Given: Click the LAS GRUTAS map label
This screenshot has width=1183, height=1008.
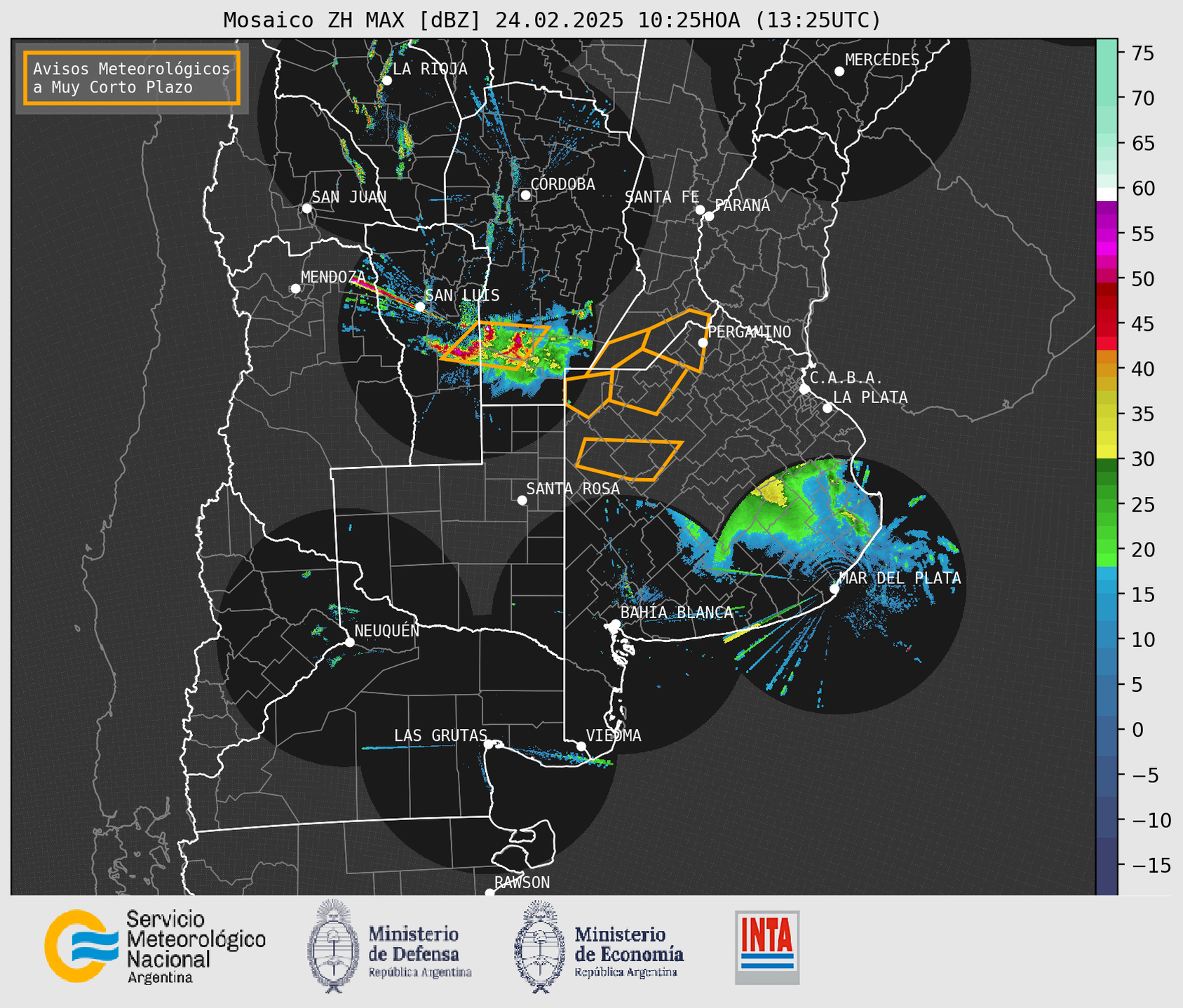Looking at the screenshot, I should pyautogui.click(x=440, y=735).
